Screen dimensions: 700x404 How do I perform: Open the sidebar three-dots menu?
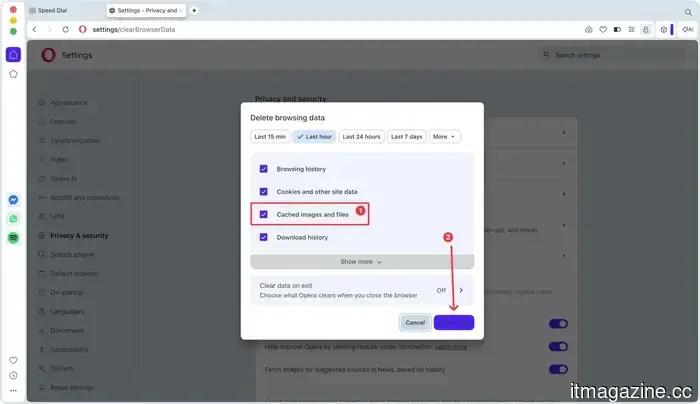[x=13, y=391]
